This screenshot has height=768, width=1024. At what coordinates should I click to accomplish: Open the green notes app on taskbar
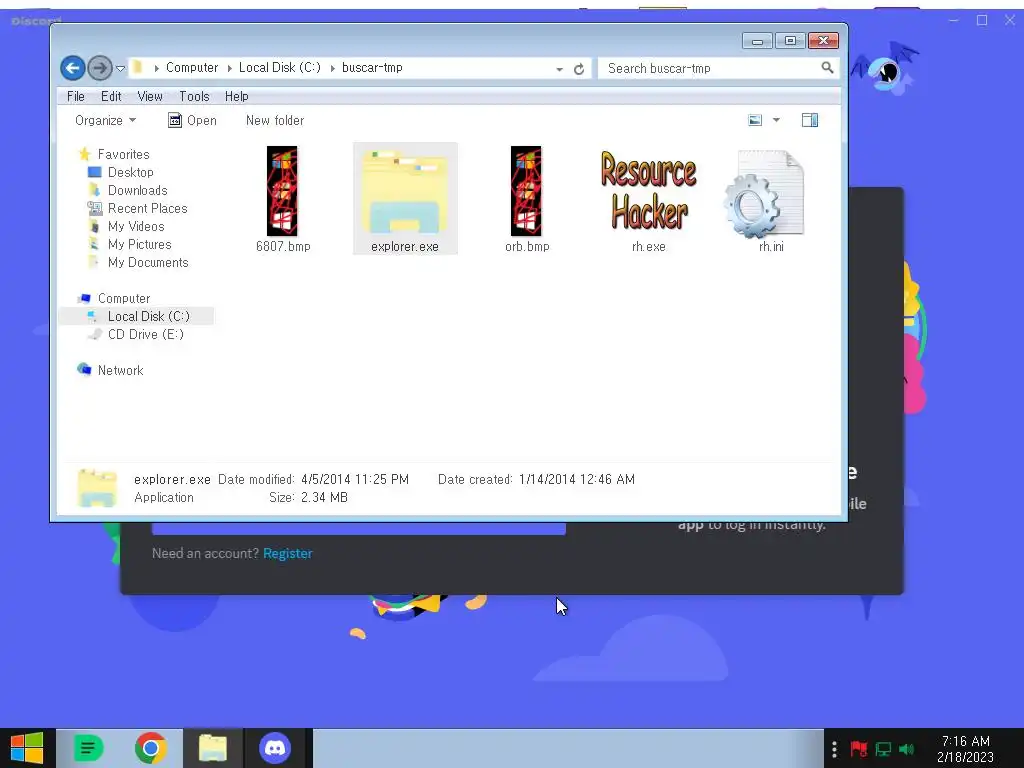(x=88, y=748)
